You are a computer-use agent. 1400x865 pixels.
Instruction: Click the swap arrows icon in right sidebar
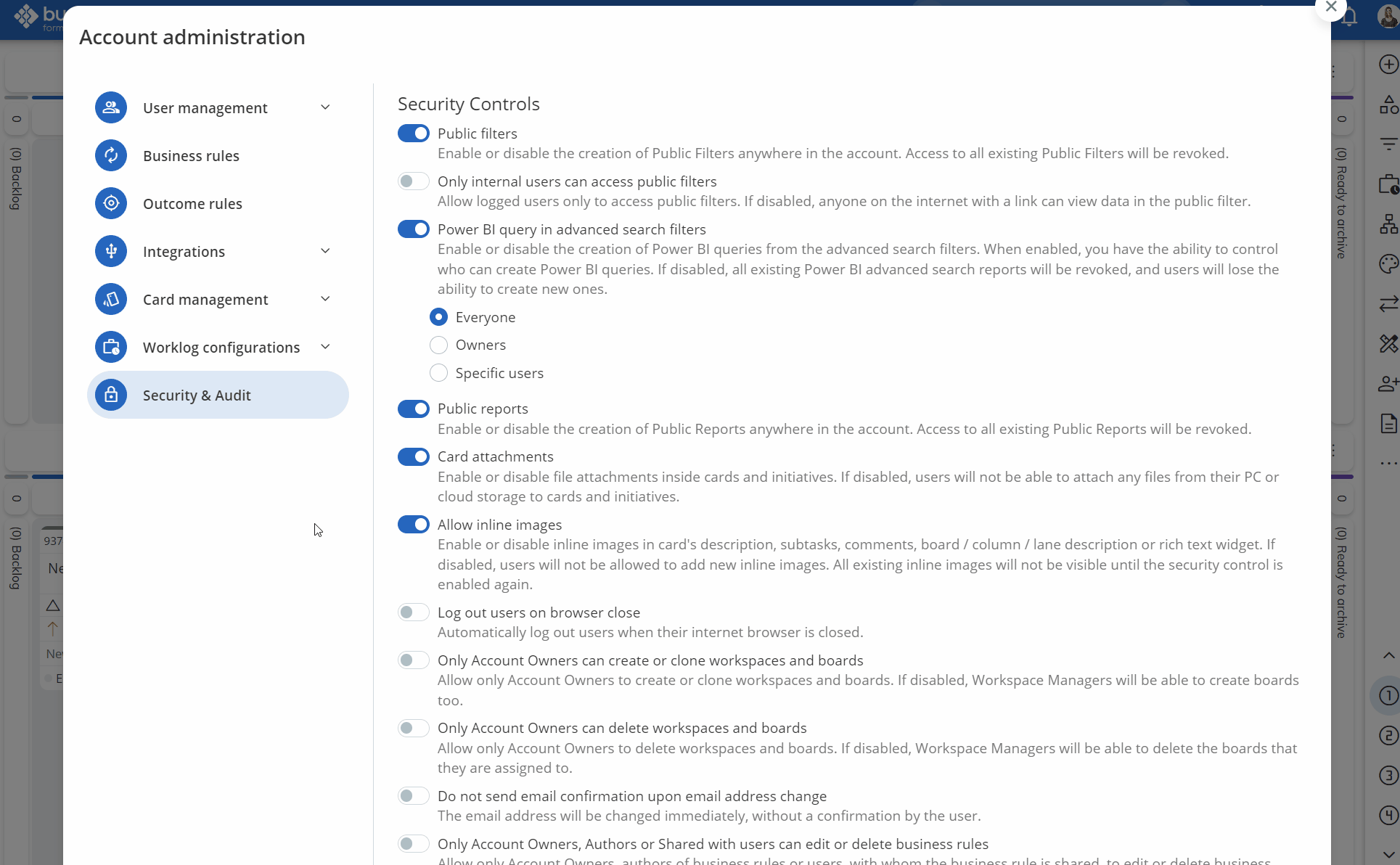(1388, 304)
